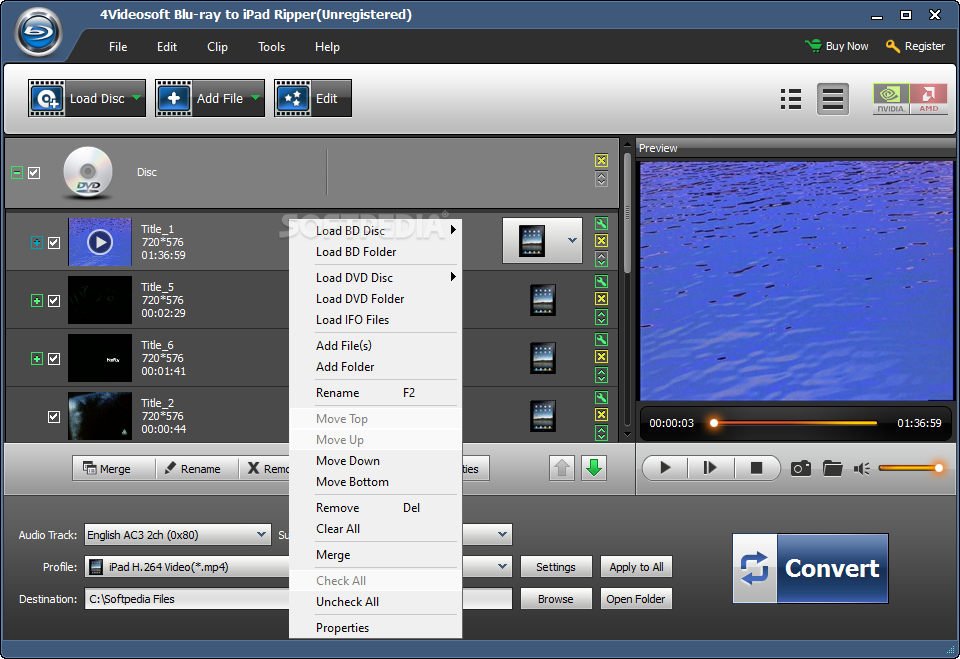Delete Title_6 using its yellow X icon
Viewport: 960px width, 659px height.
pos(601,356)
